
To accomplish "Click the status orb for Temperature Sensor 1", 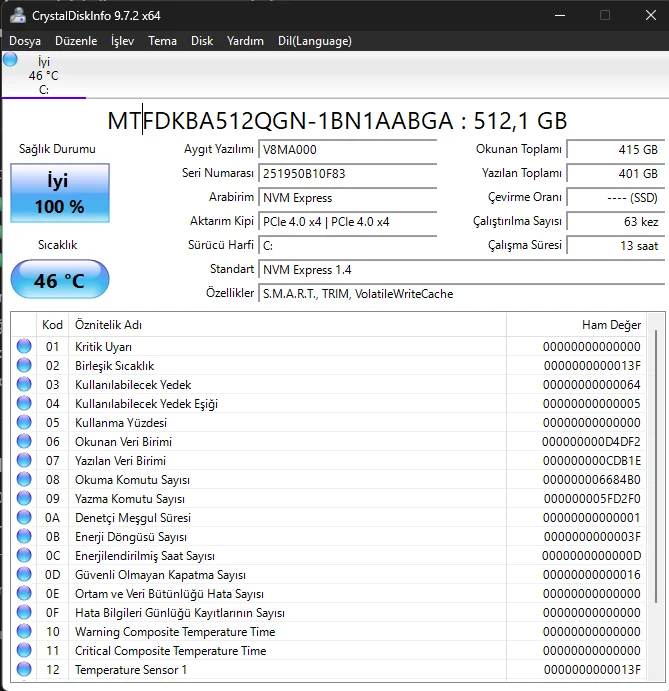I will [x=24, y=669].
